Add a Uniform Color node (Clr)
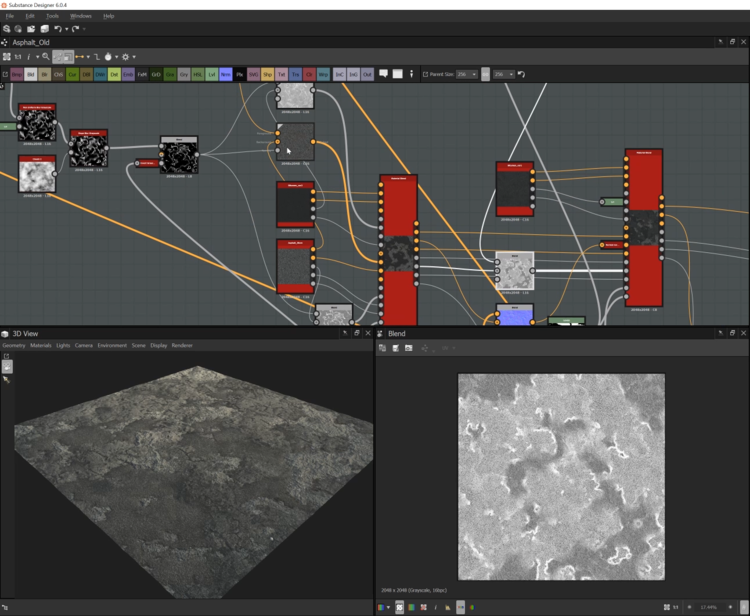This screenshot has width=750, height=616. [x=309, y=75]
